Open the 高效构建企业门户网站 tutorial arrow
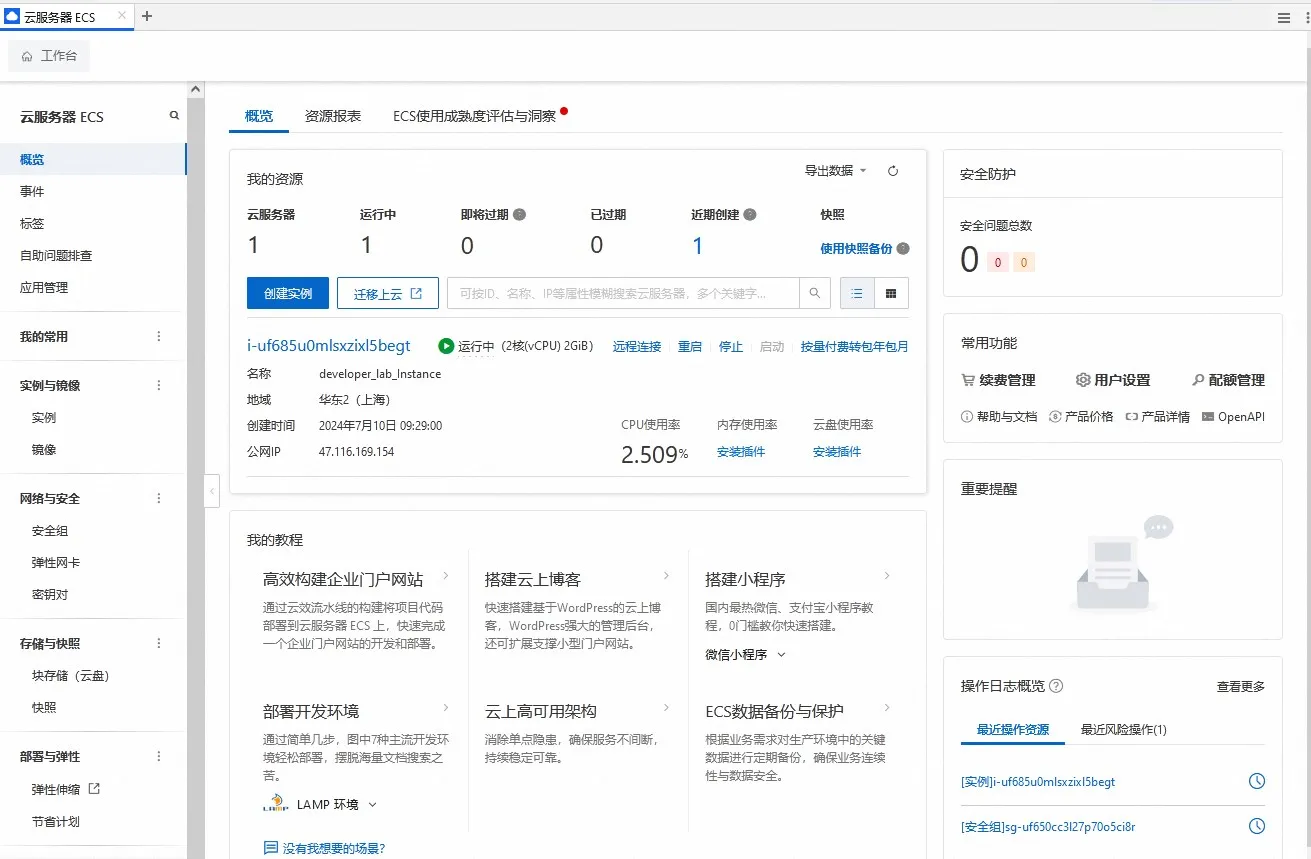This screenshot has height=859, width=1311. 446,576
